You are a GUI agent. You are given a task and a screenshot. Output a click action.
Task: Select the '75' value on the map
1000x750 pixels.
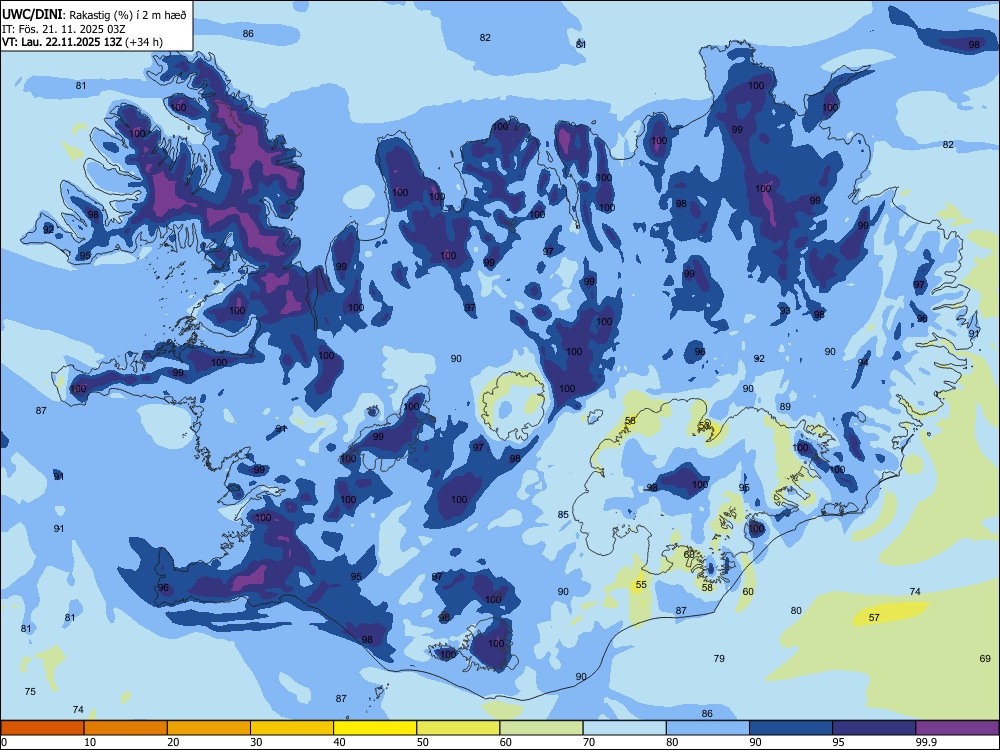point(30,691)
